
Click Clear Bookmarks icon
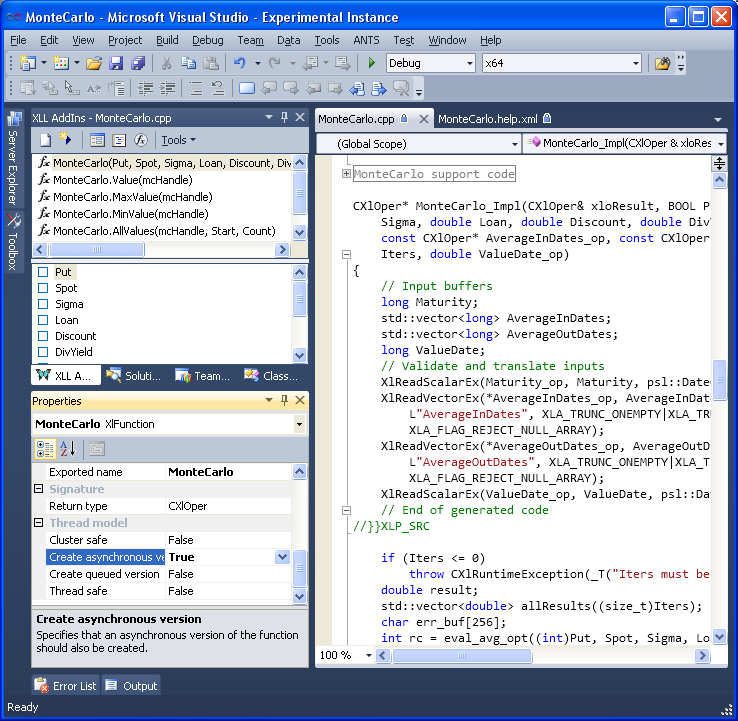(x=401, y=88)
